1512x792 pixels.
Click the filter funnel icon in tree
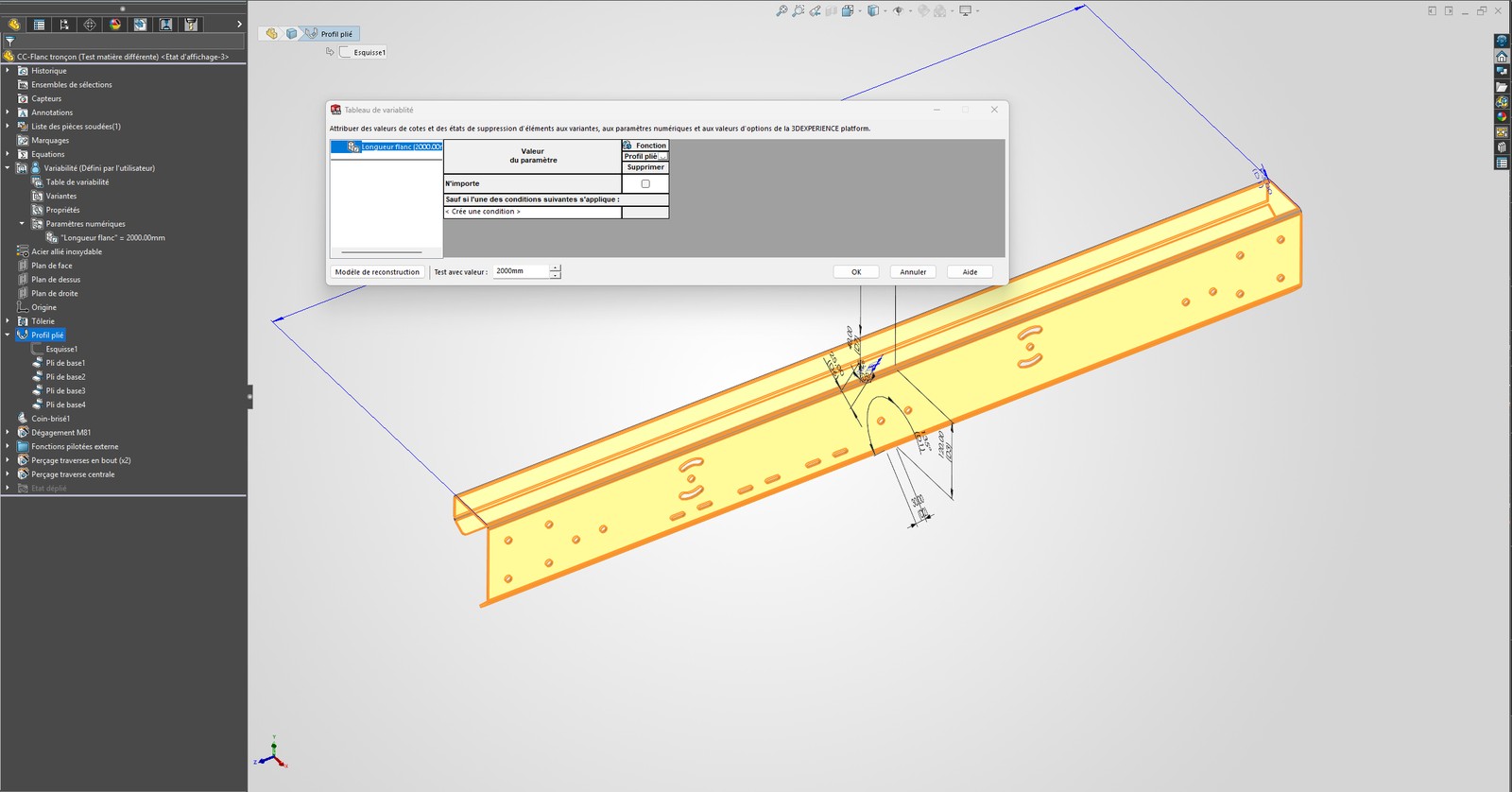(9, 42)
